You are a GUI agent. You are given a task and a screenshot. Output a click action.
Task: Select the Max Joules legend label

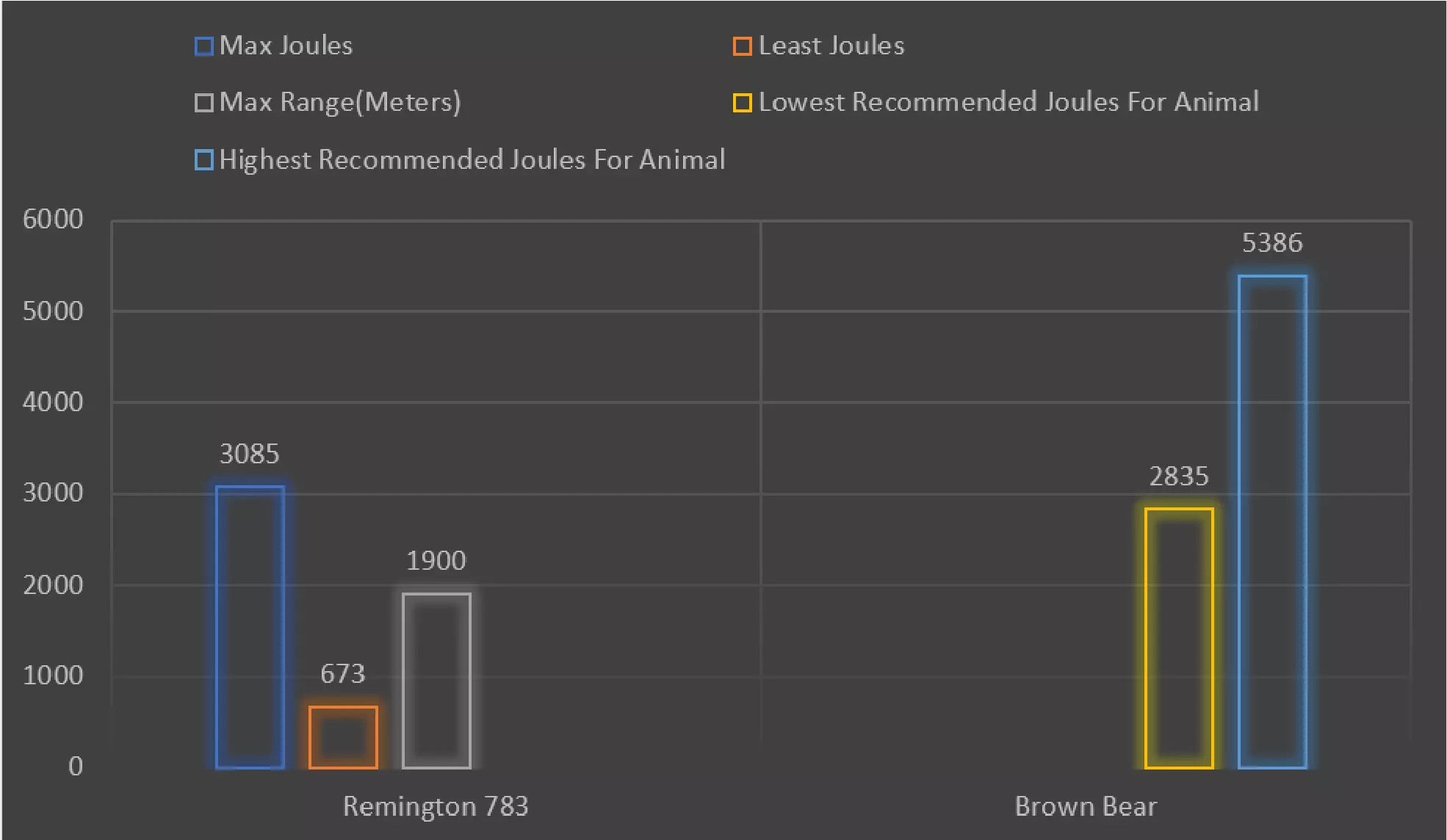point(286,46)
